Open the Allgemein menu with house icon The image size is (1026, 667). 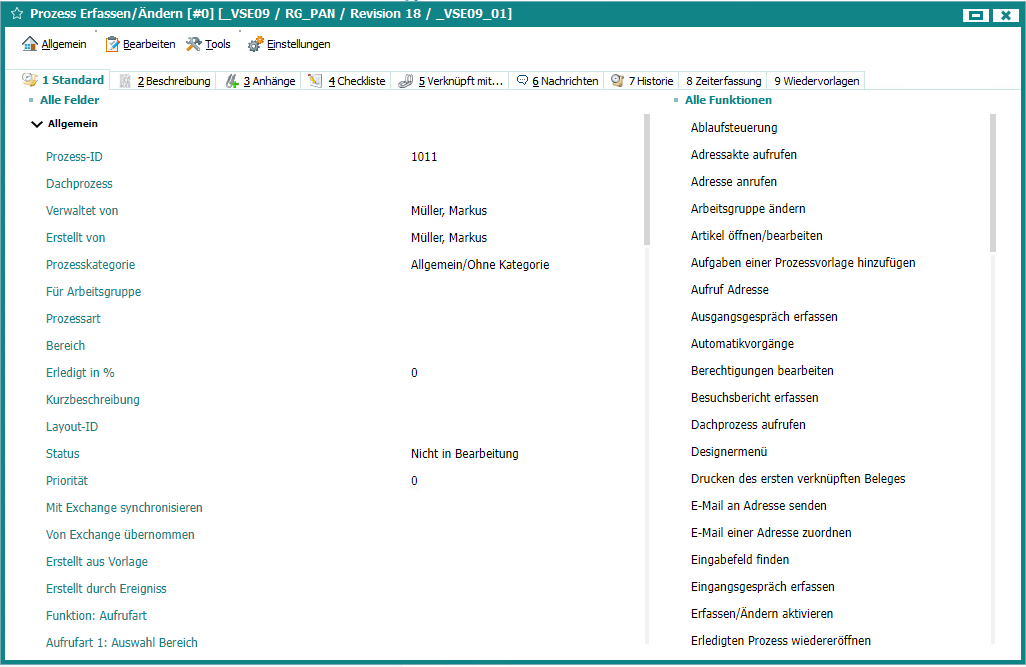click(x=54, y=44)
